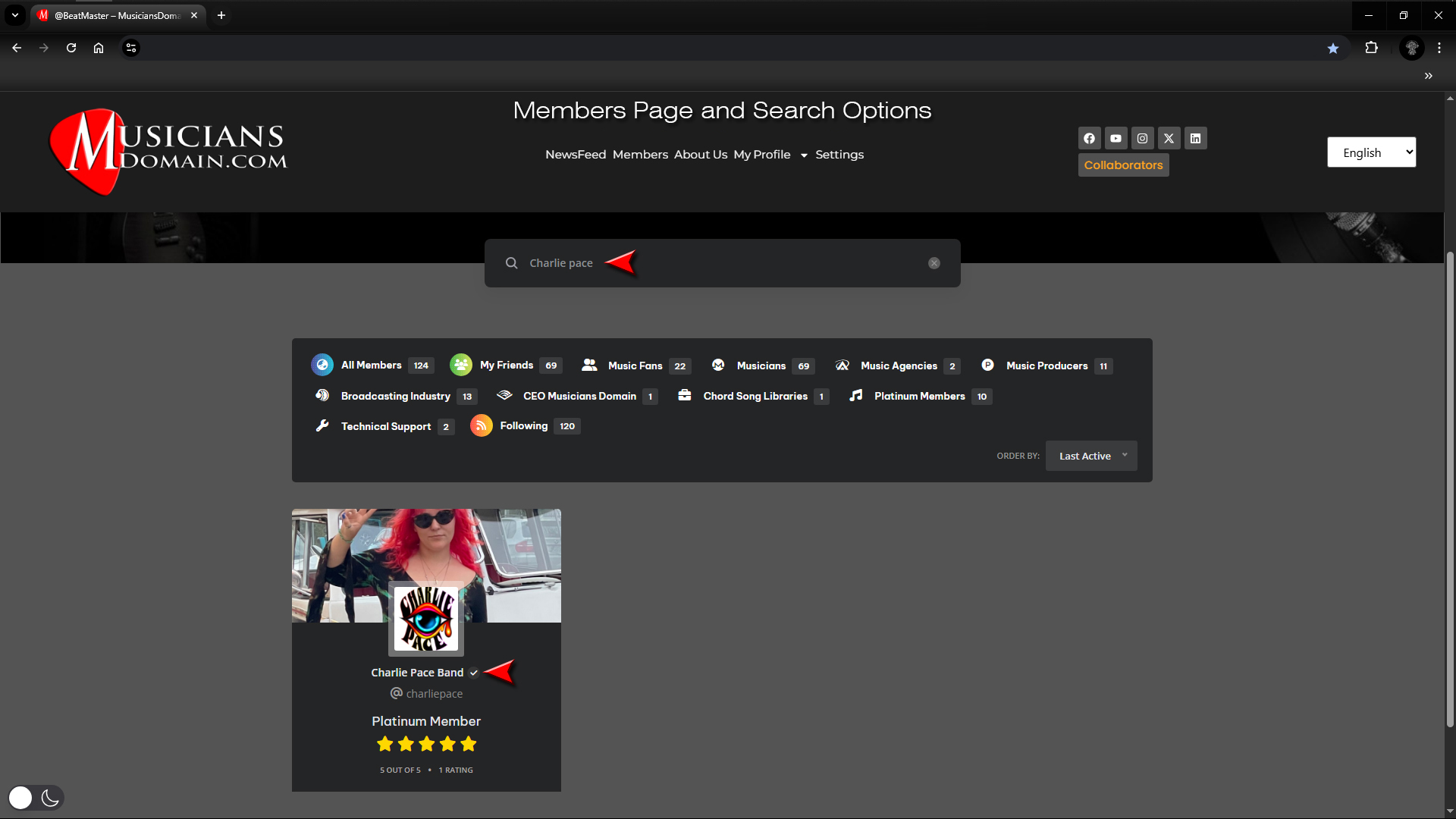Filter by Broadcasting Industry

pyautogui.click(x=396, y=396)
